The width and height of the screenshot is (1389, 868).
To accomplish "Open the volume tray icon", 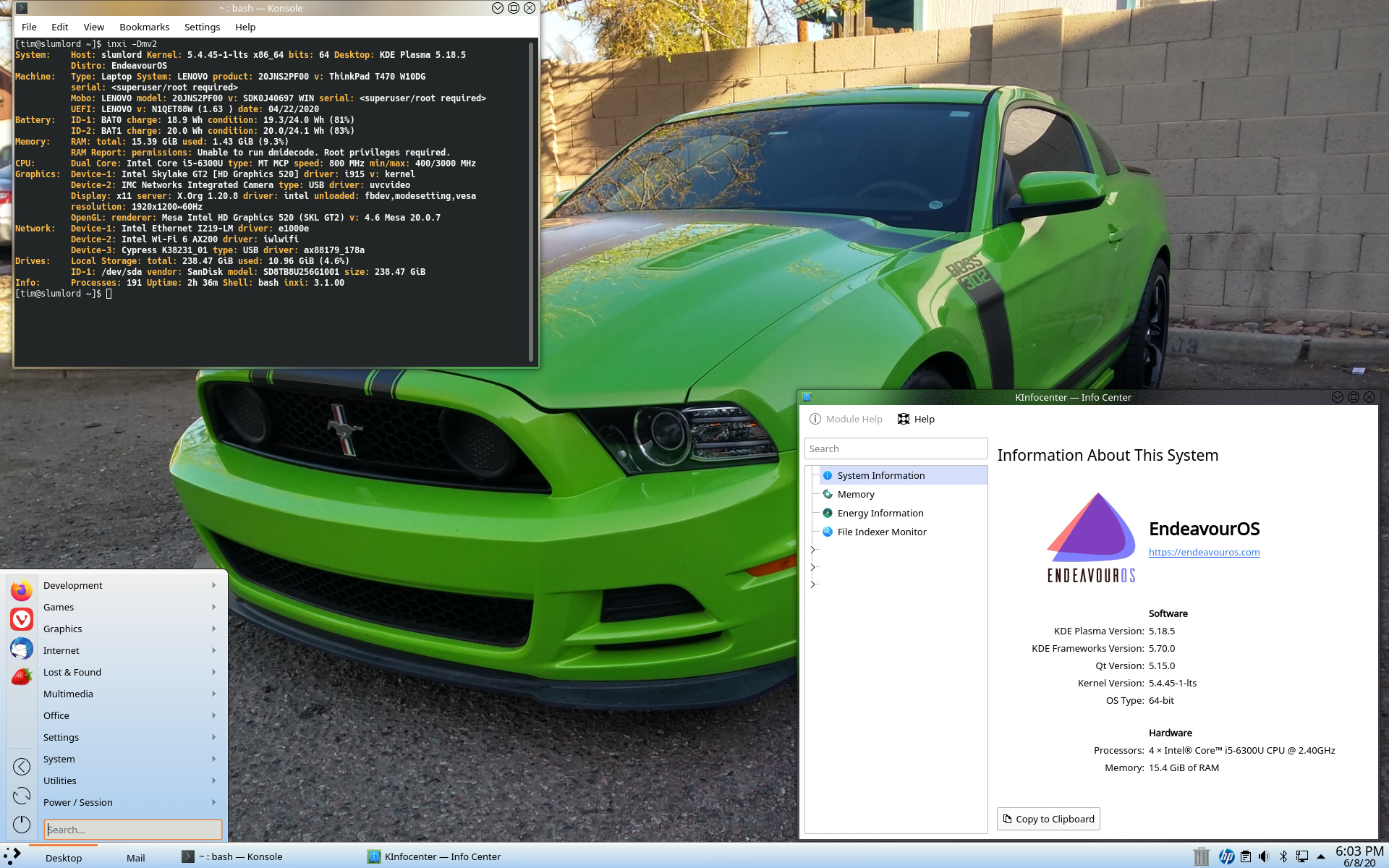I will point(1264,856).
